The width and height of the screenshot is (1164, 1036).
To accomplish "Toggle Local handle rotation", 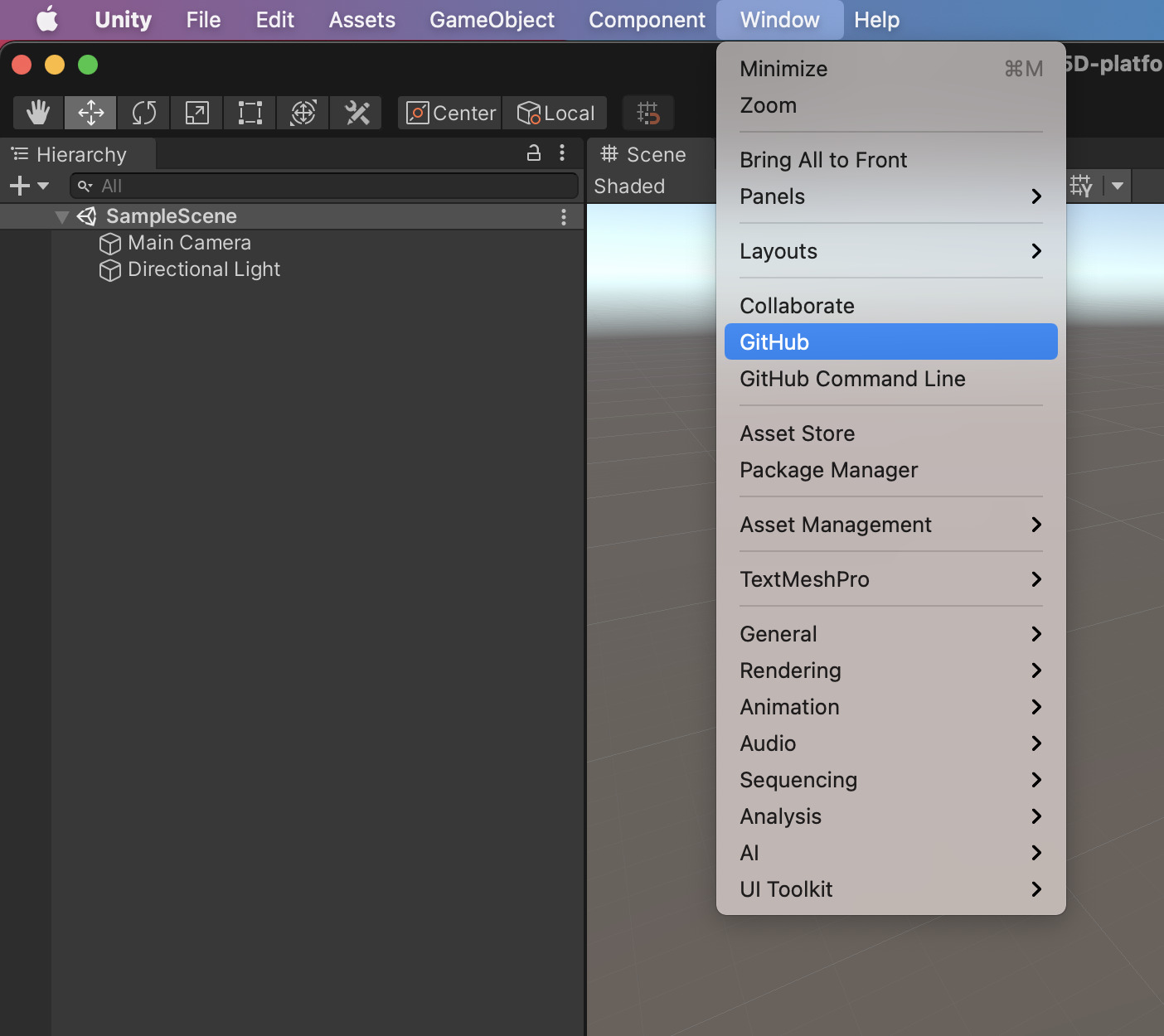I will (555, 113).
